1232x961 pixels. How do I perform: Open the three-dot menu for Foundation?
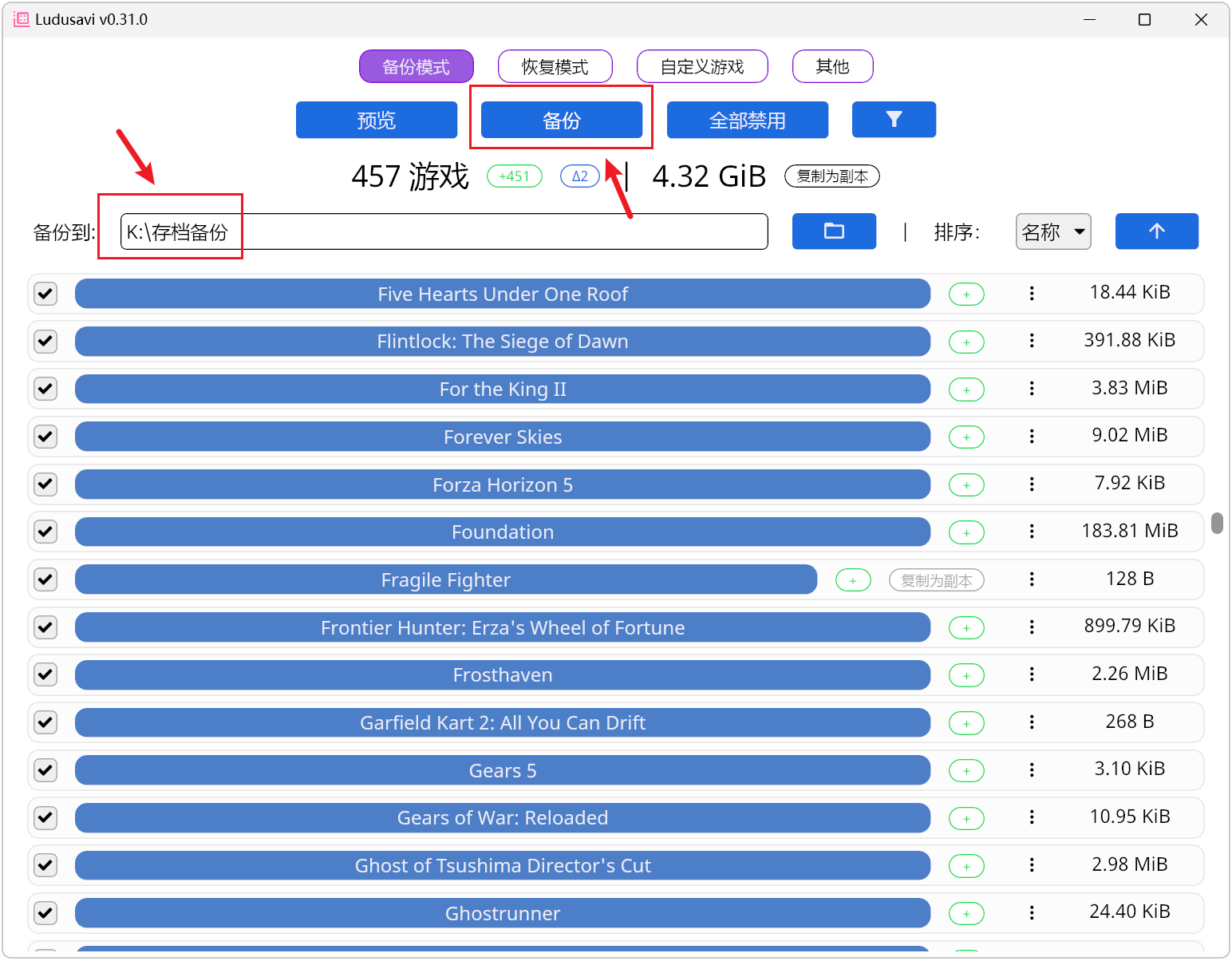pos(1032,532)
